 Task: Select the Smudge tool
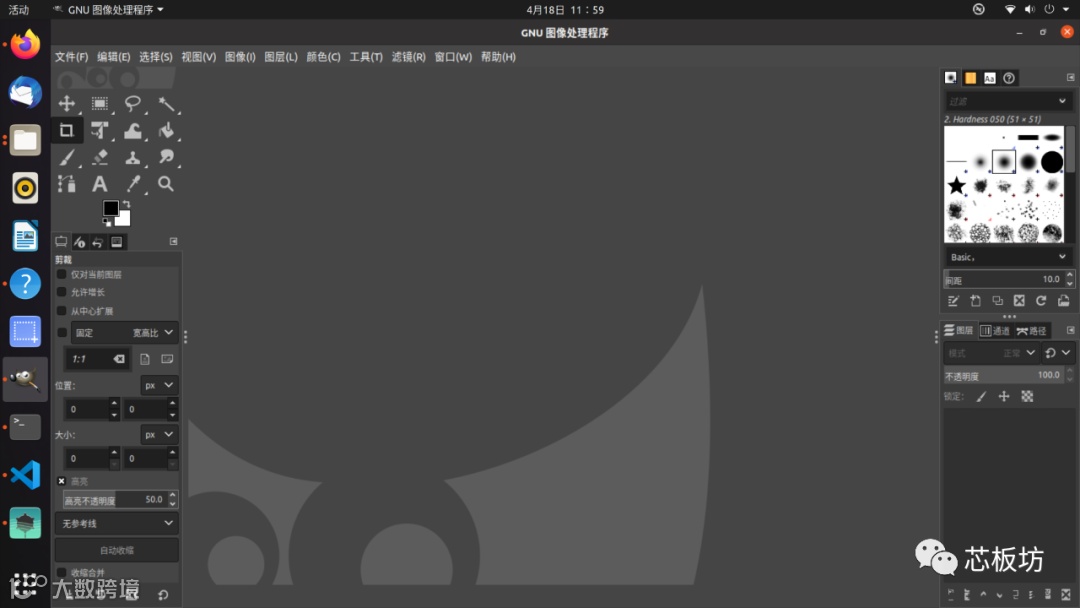pyautogui.click(x=166, y=157)
